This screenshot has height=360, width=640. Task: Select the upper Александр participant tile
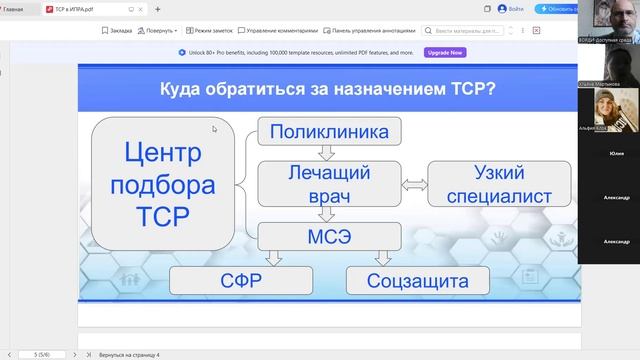pos(609,198)
